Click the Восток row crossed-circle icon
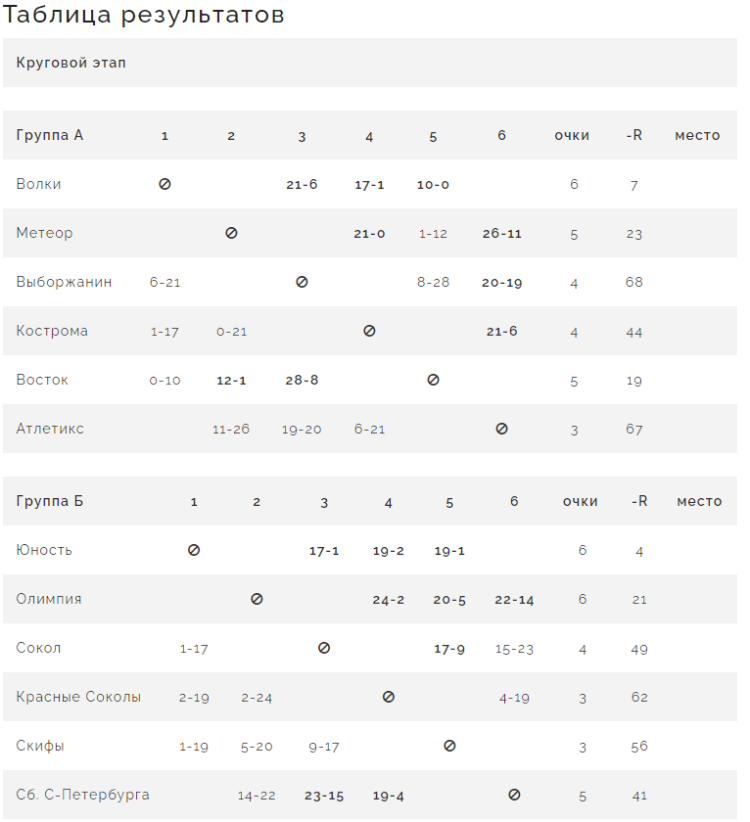 coord(433,380)
